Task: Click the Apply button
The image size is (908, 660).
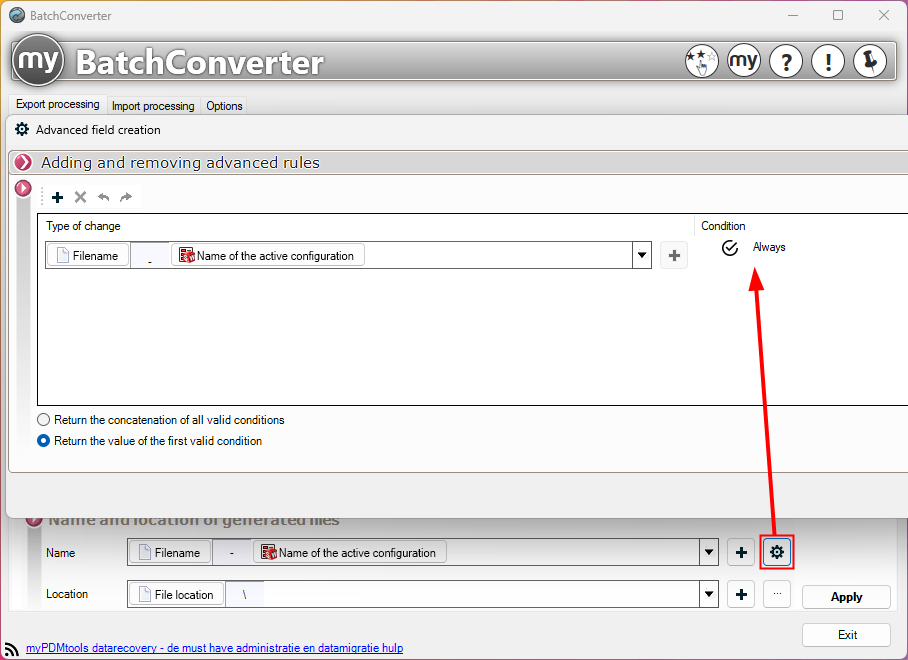Action: tap(845, 596)
